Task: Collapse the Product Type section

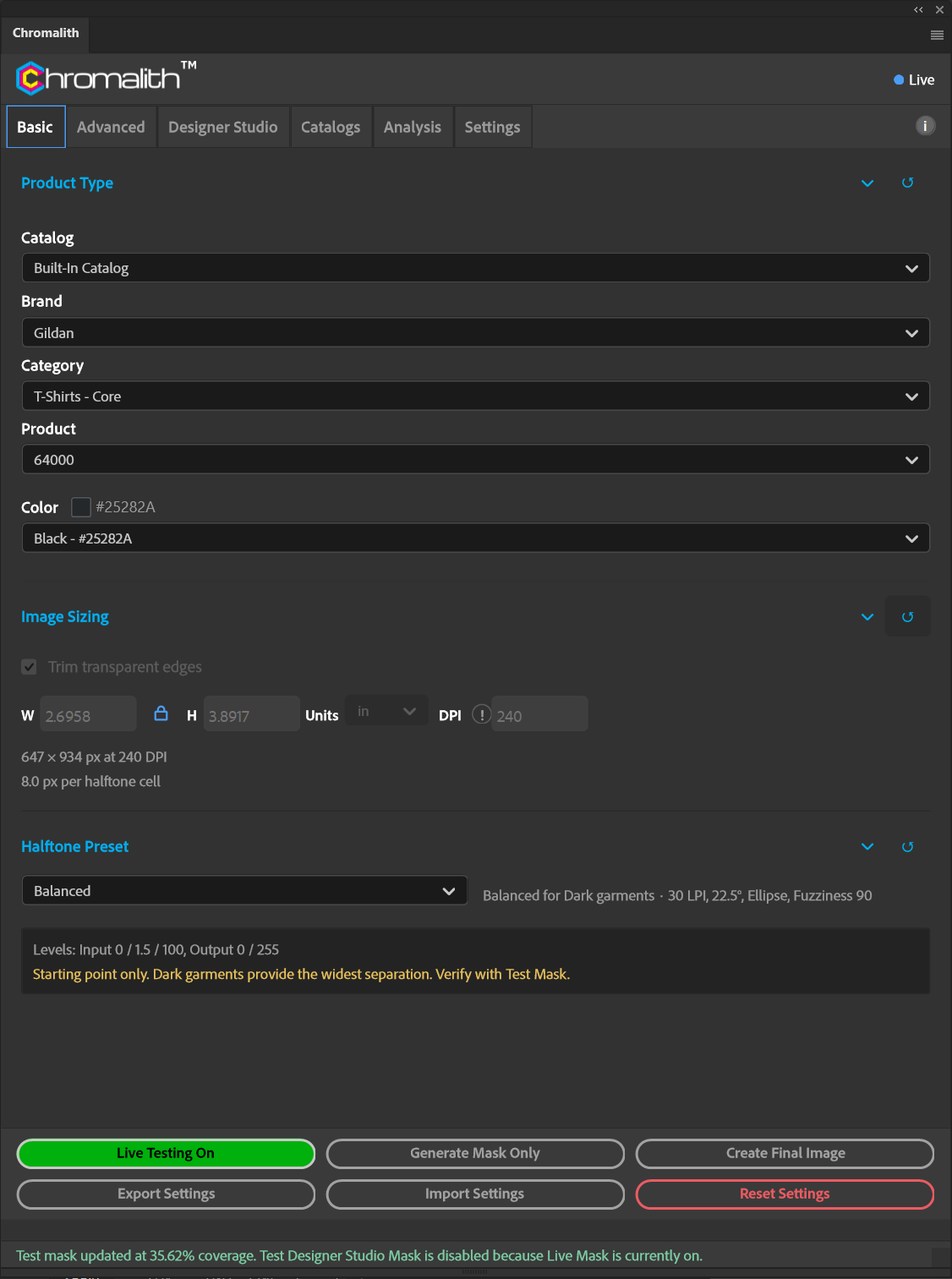Action: click(x=867, y=183)
